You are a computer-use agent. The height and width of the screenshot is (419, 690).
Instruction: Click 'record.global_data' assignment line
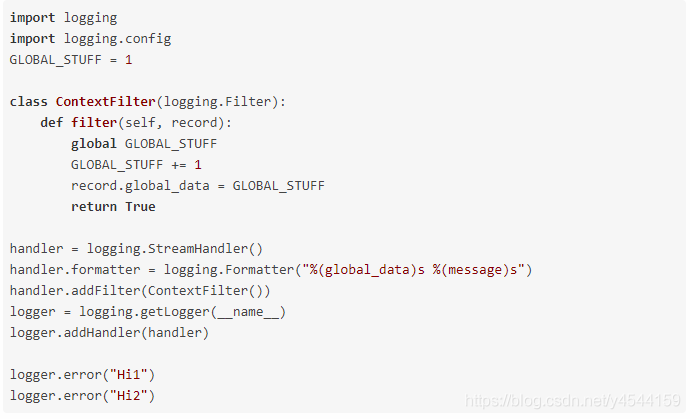[x=198, y=186]
